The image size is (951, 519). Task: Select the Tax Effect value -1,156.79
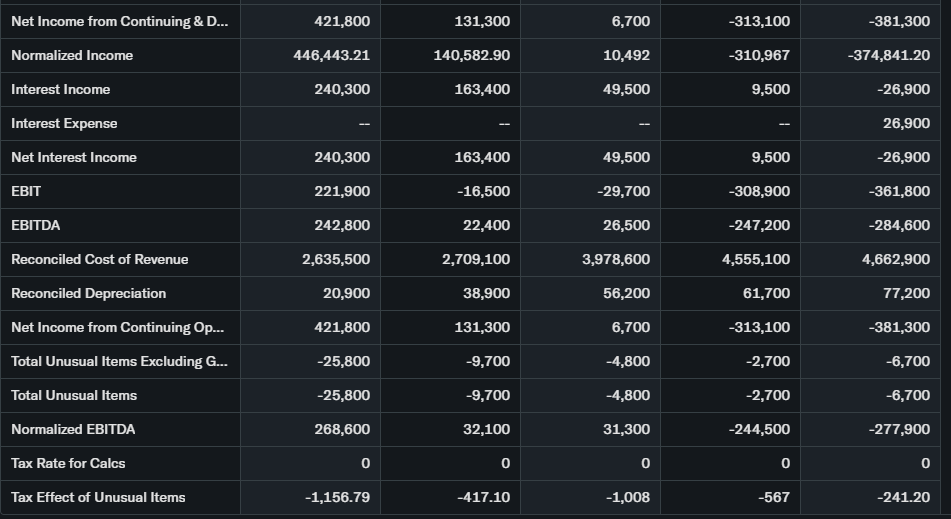[336, 497]
